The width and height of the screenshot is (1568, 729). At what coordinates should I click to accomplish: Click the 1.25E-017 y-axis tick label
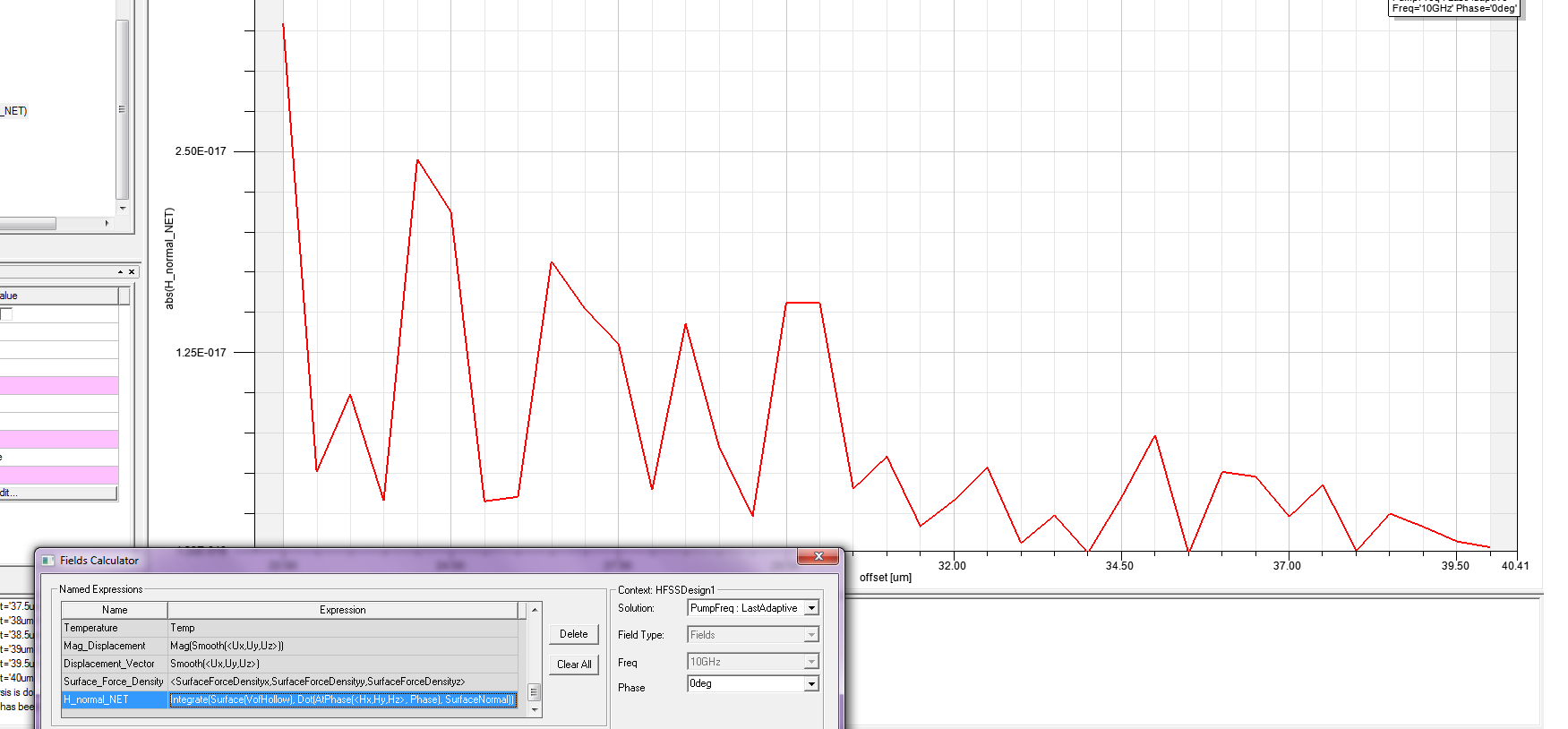coord(201,353)
